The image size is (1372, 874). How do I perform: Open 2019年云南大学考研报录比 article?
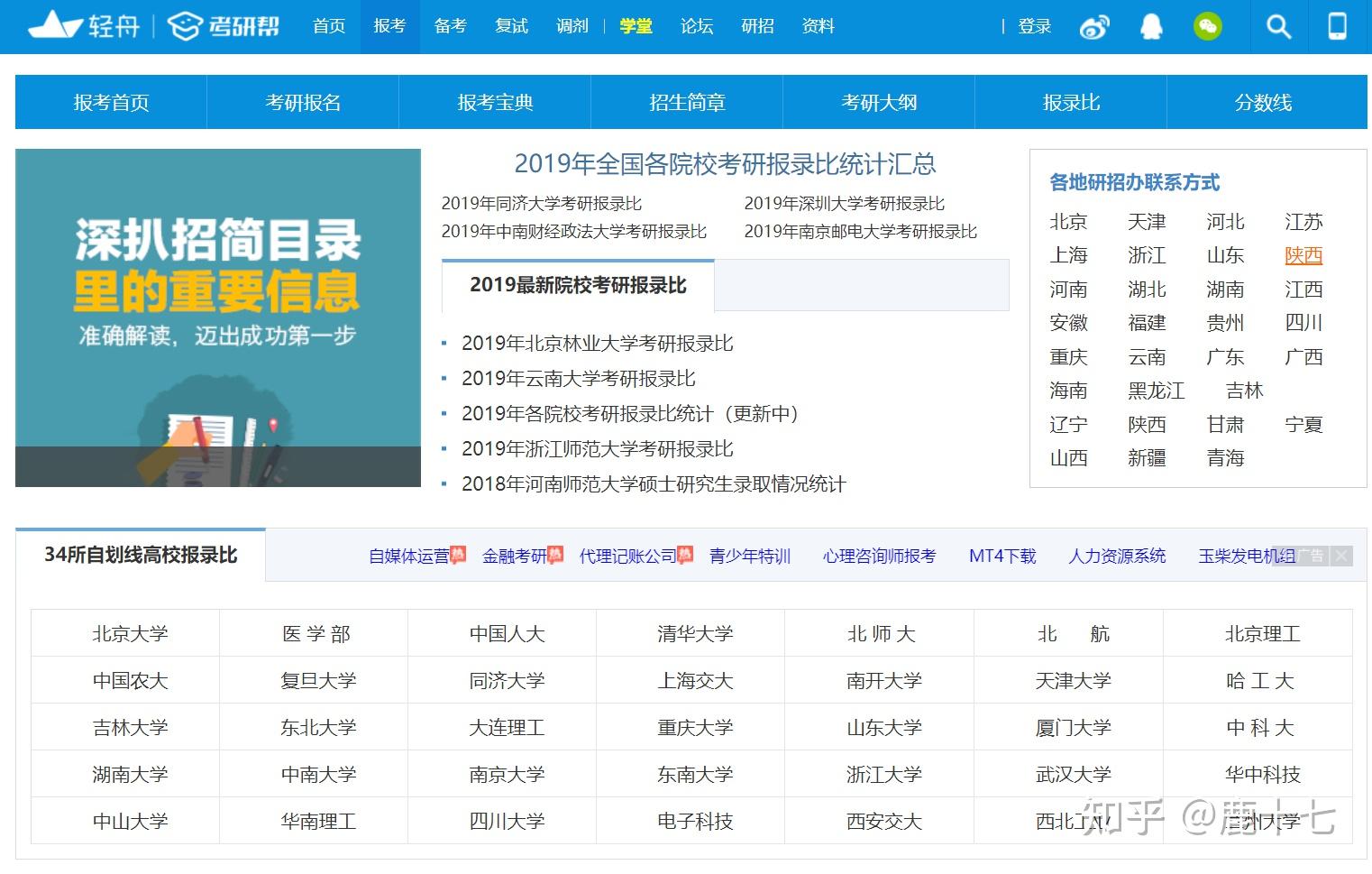(x=579, y=379)
